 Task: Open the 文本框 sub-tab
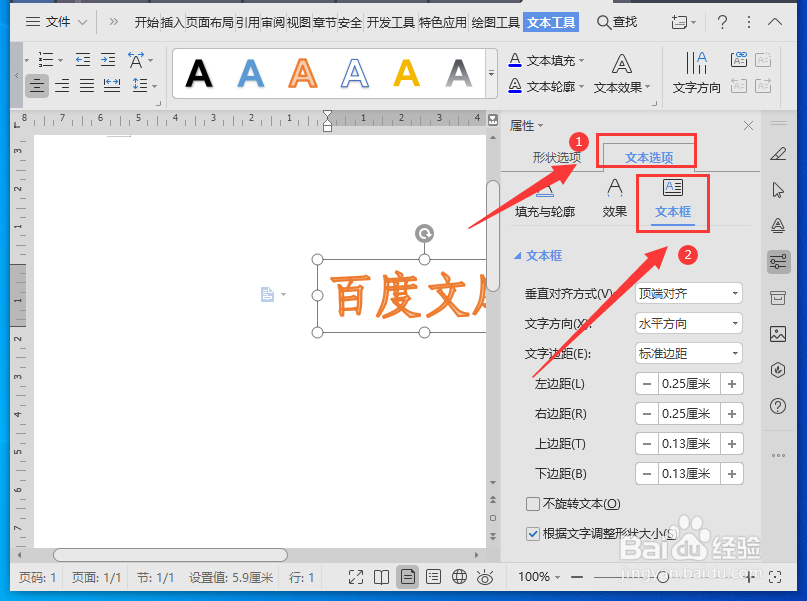pyautogui.click(x=673, y=200)
